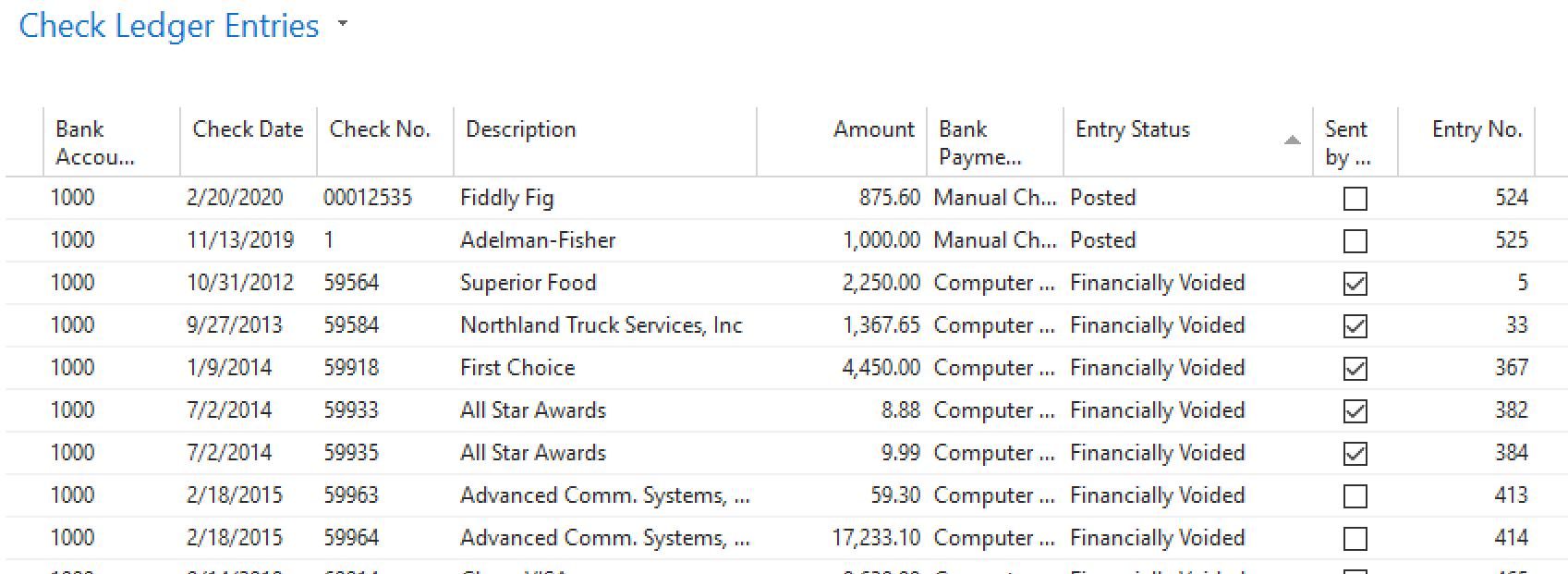
Task: Click the Bank Account column header
Action: pos(94,142)
